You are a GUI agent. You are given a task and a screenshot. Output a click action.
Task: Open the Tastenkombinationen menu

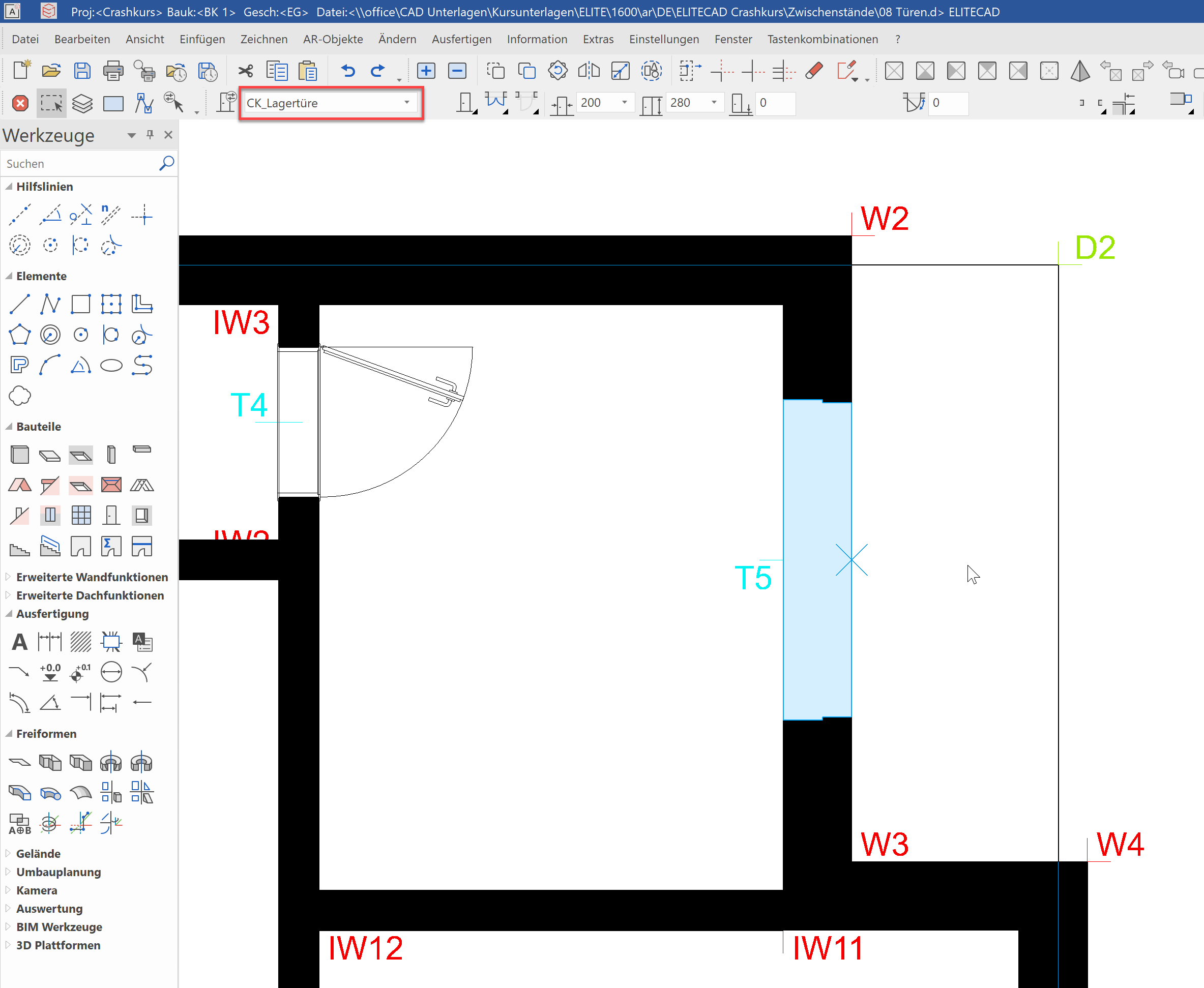(823, 39)
